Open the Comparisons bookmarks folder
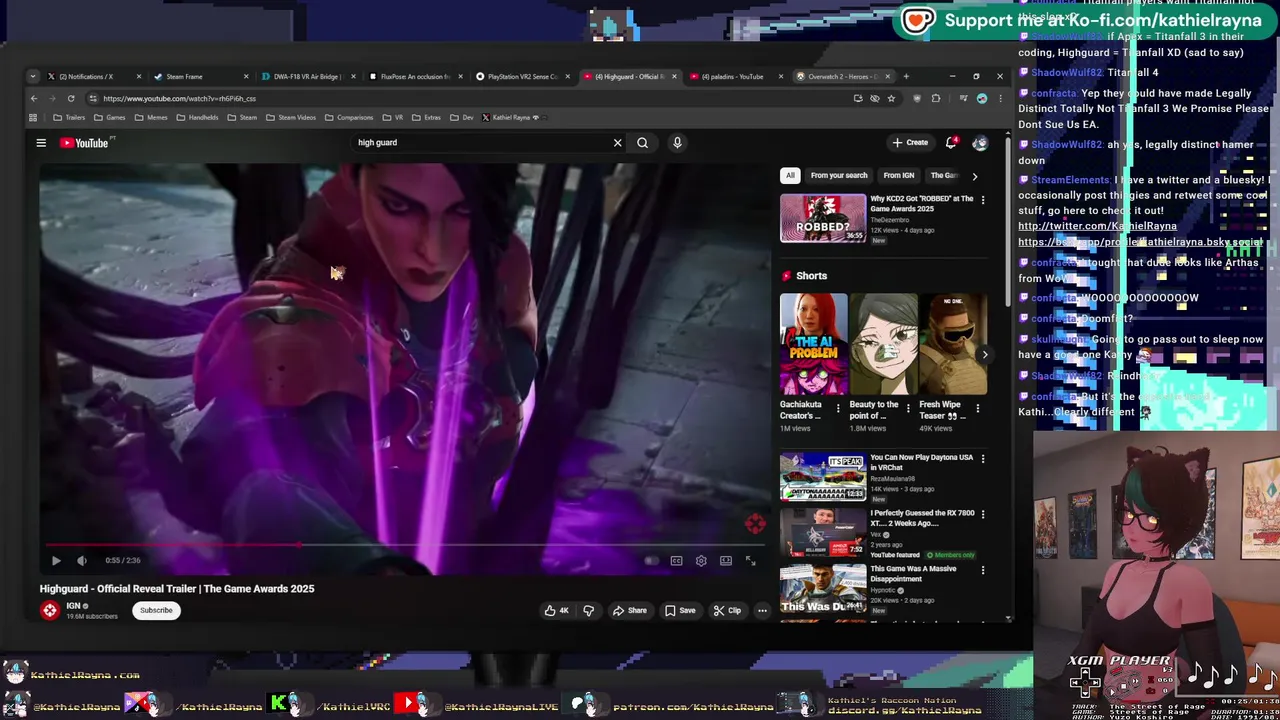The width and height of the screenshot is (1280, 720). tap(349, 118)
